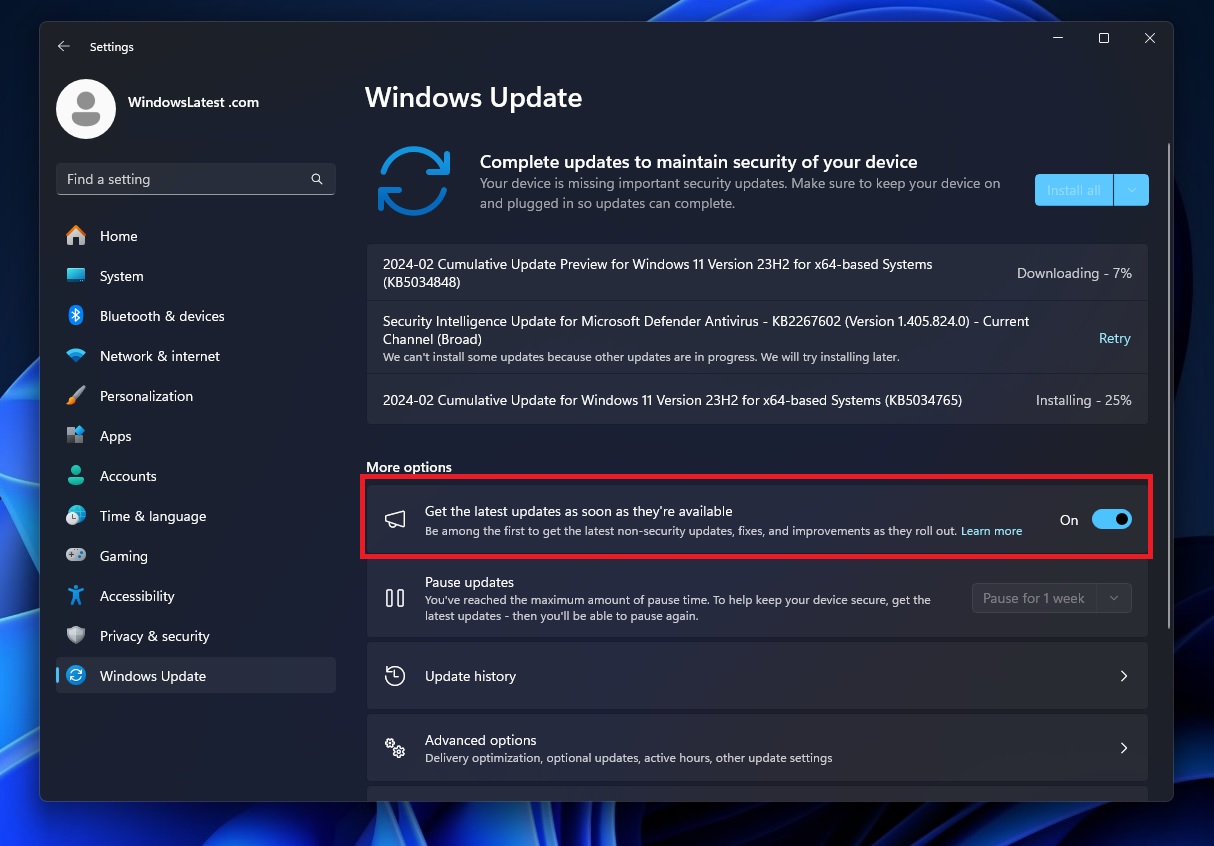Click the Advanced options gears icon
This screenshot has height=846, width=1214.
(395, 748)
